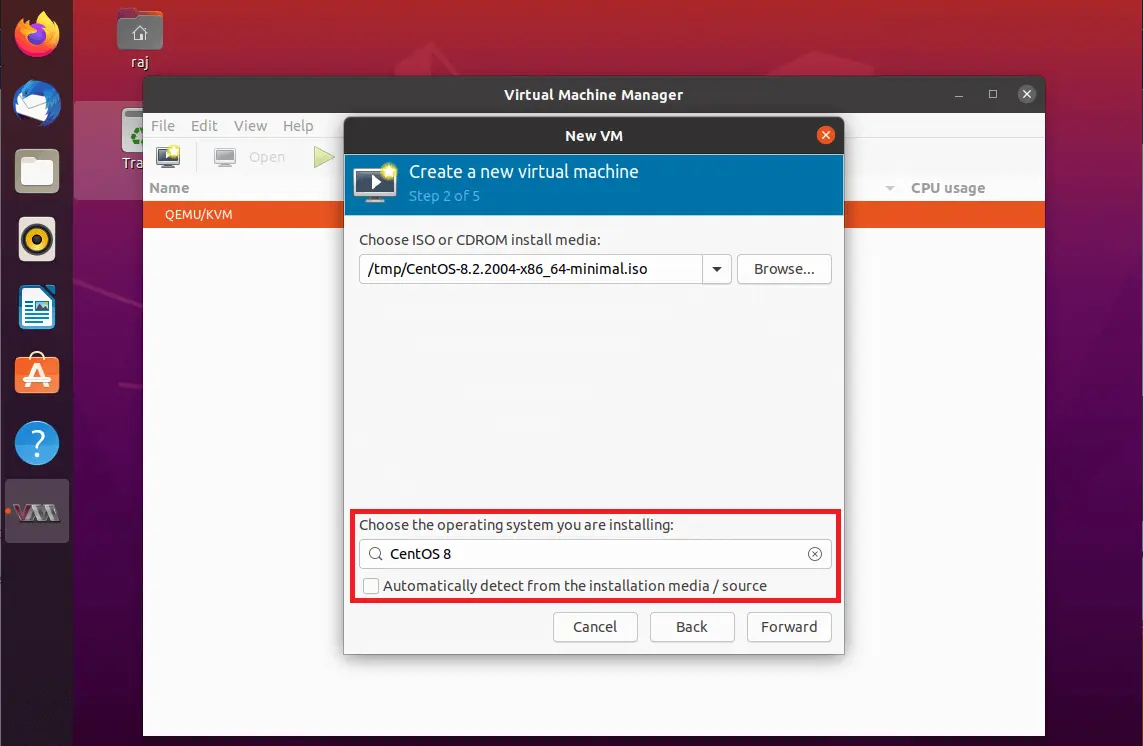The image size is (1143, 746).
Task: Click the Cancel button
Action: pos(595,627)
